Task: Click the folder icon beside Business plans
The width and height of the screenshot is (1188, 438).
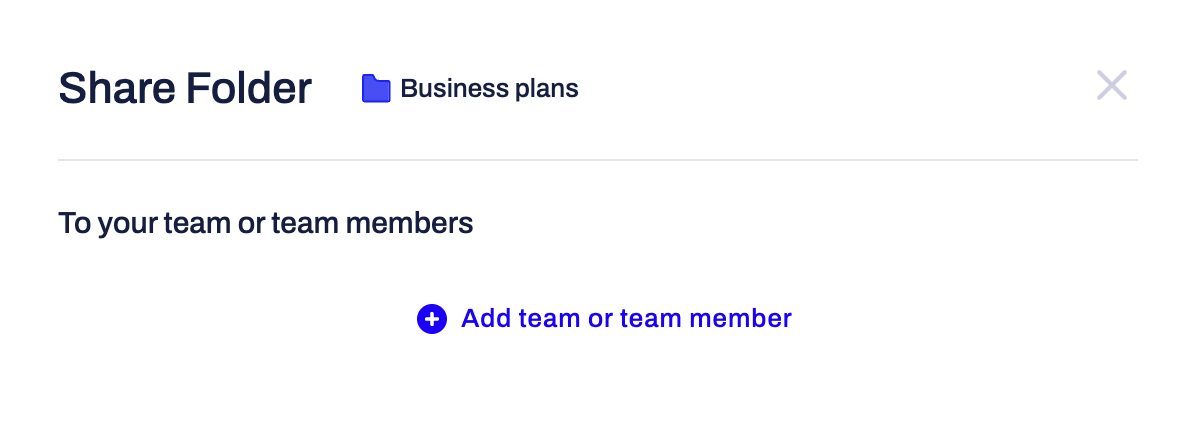Action: click(376, 89)
